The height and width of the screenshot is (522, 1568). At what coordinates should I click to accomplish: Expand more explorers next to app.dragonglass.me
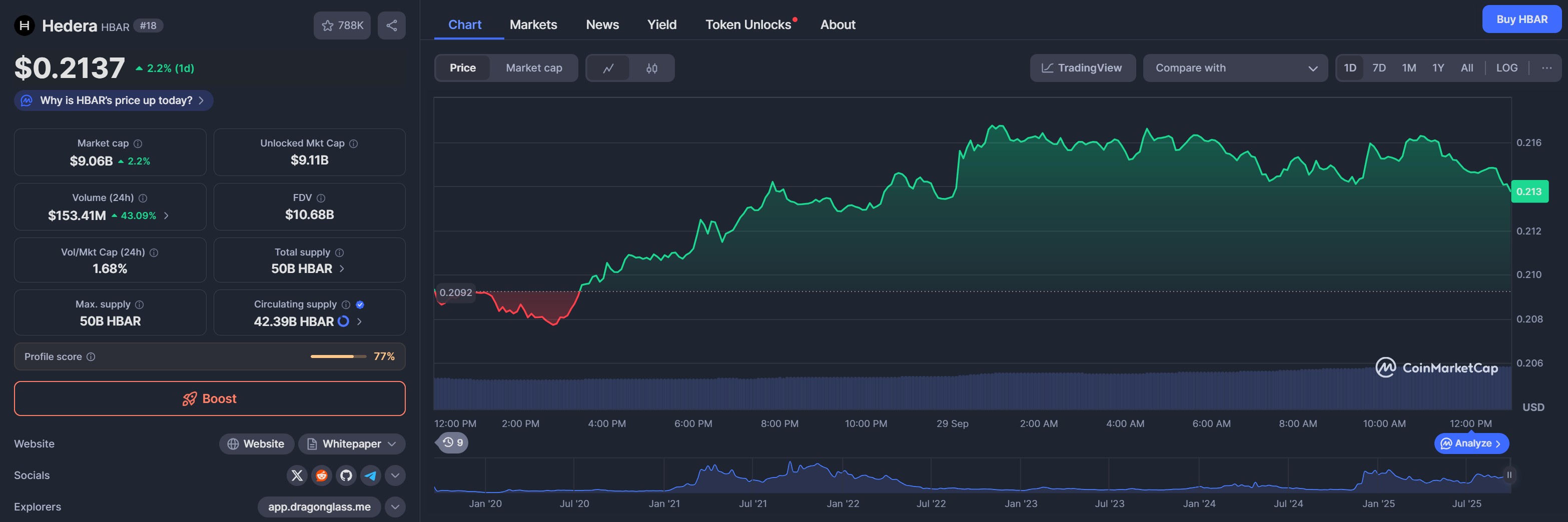click(395, 507)
